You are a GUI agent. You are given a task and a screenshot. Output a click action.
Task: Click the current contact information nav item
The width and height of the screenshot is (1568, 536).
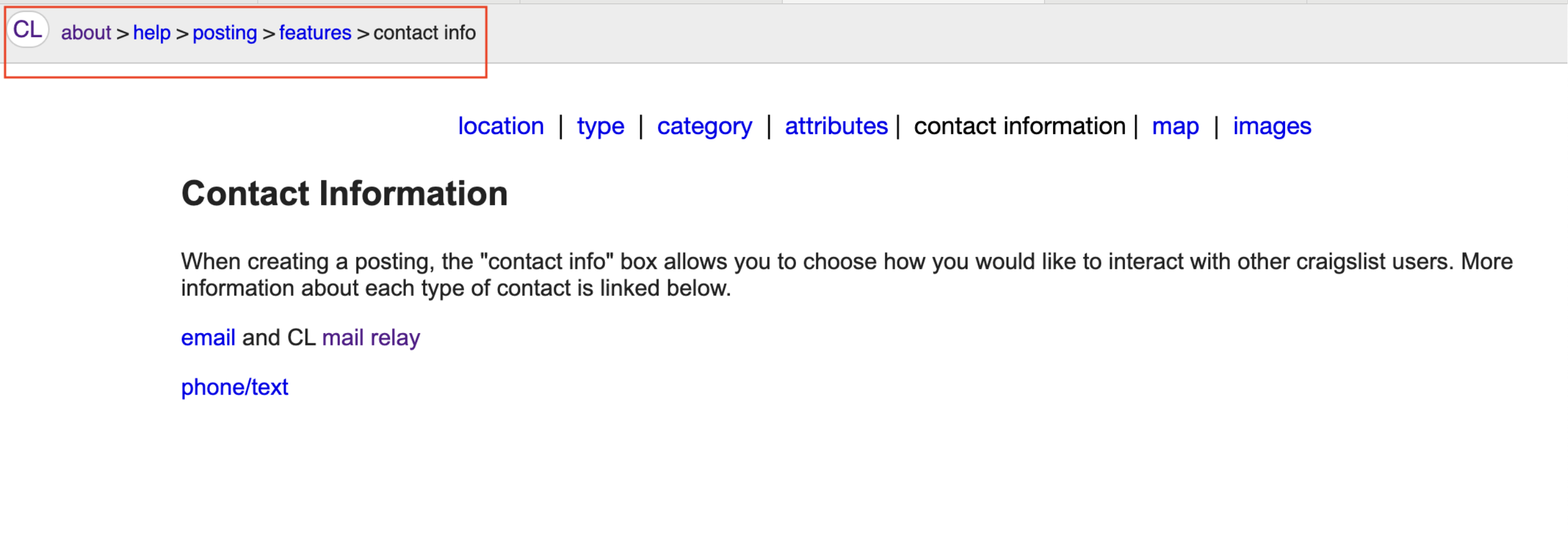point(1019,127)
